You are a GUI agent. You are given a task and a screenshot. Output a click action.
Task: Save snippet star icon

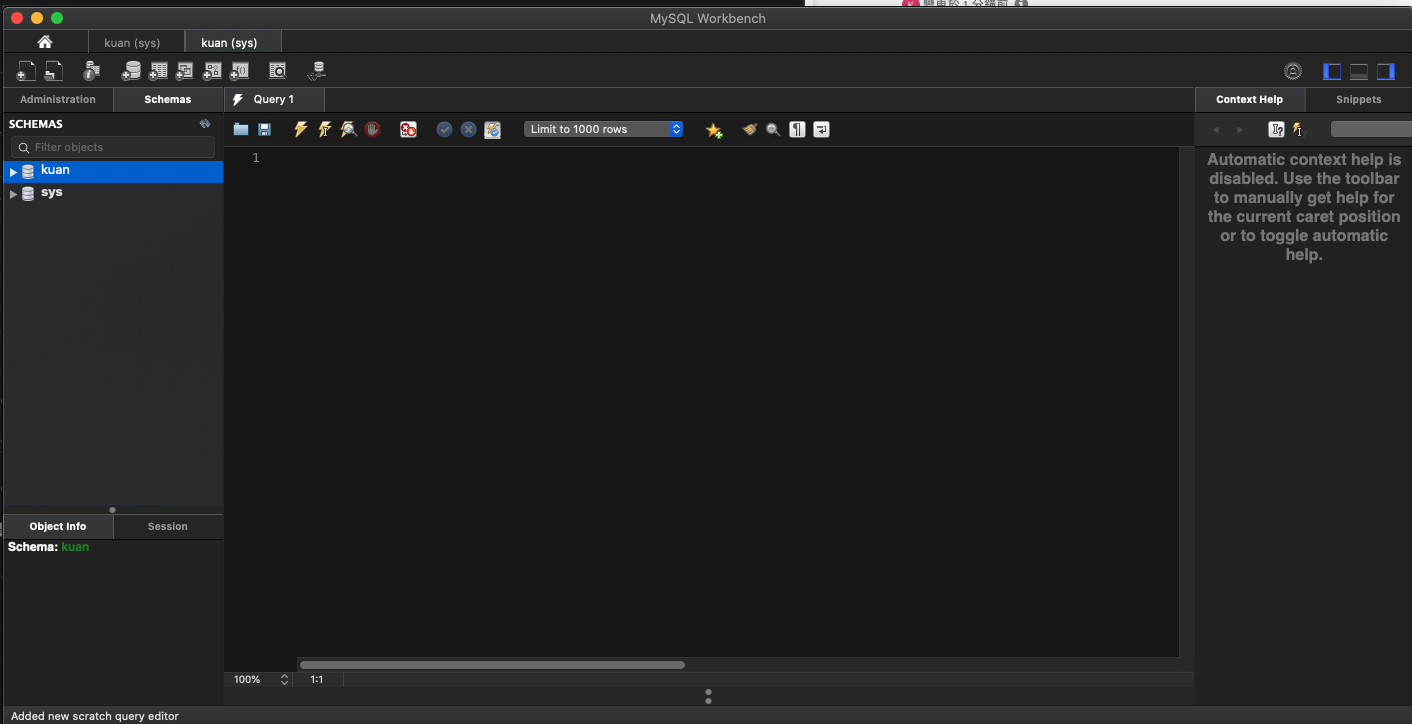(714, 130)
